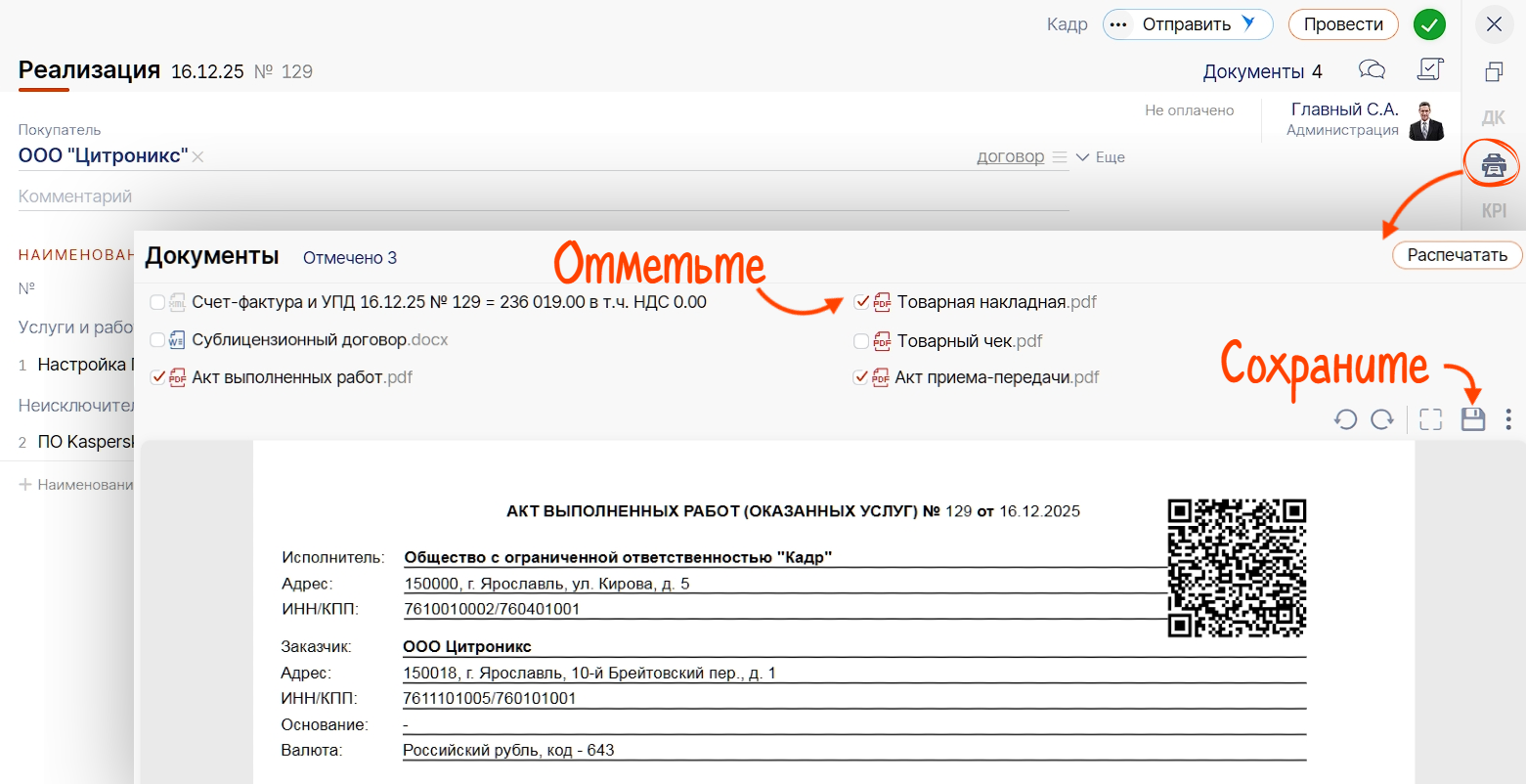Open the discussion chat bubbles icon
The height and width of the screenshot is (784, 1526).
(x=1373, y=69)
